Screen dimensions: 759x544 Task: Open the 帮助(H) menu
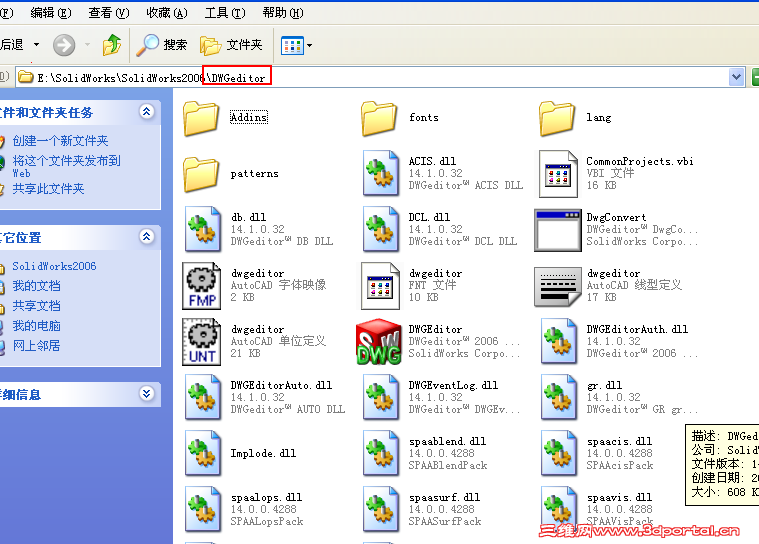tap(283, 13)
